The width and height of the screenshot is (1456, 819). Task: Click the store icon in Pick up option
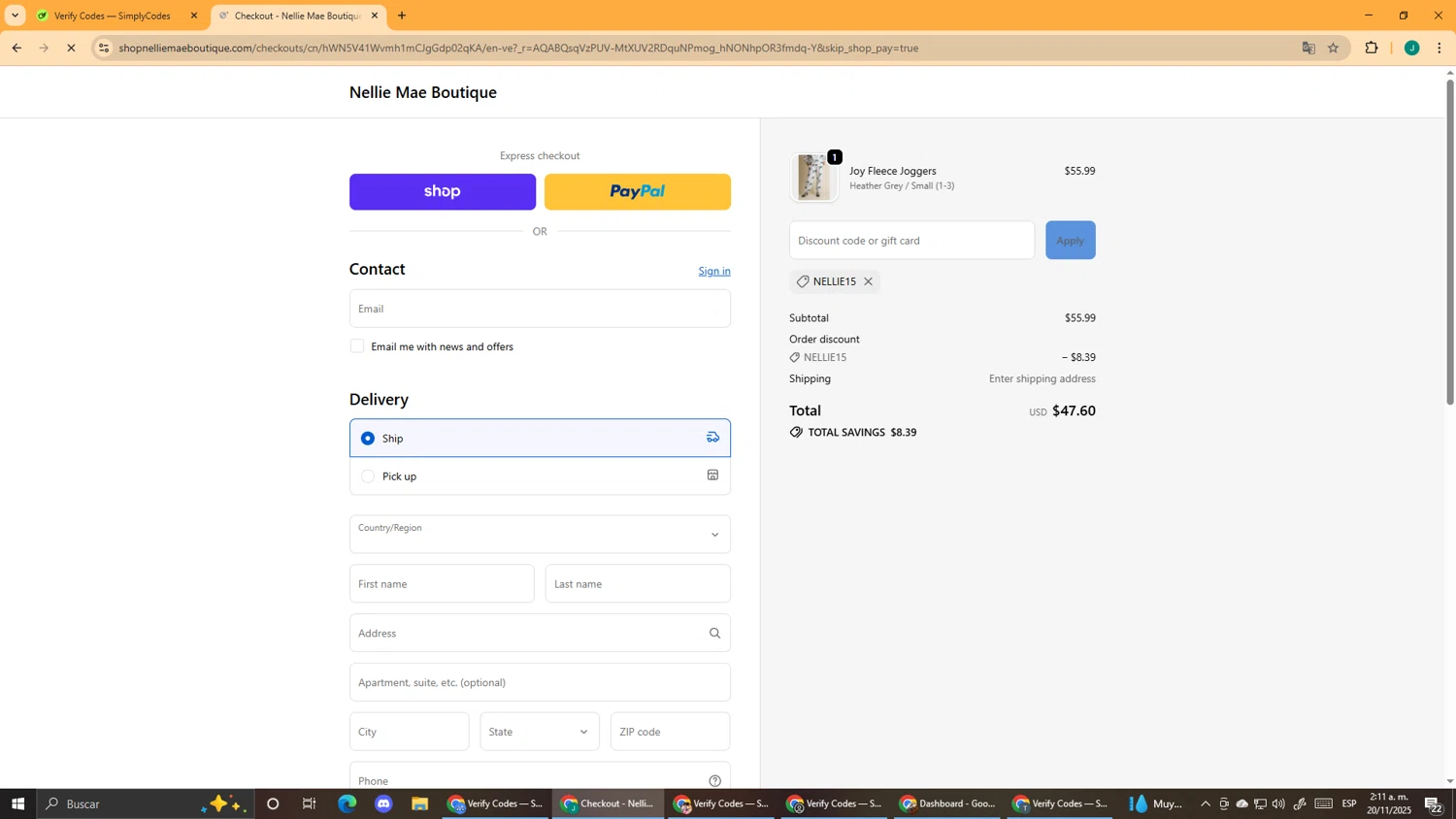(x=712, y=475)
